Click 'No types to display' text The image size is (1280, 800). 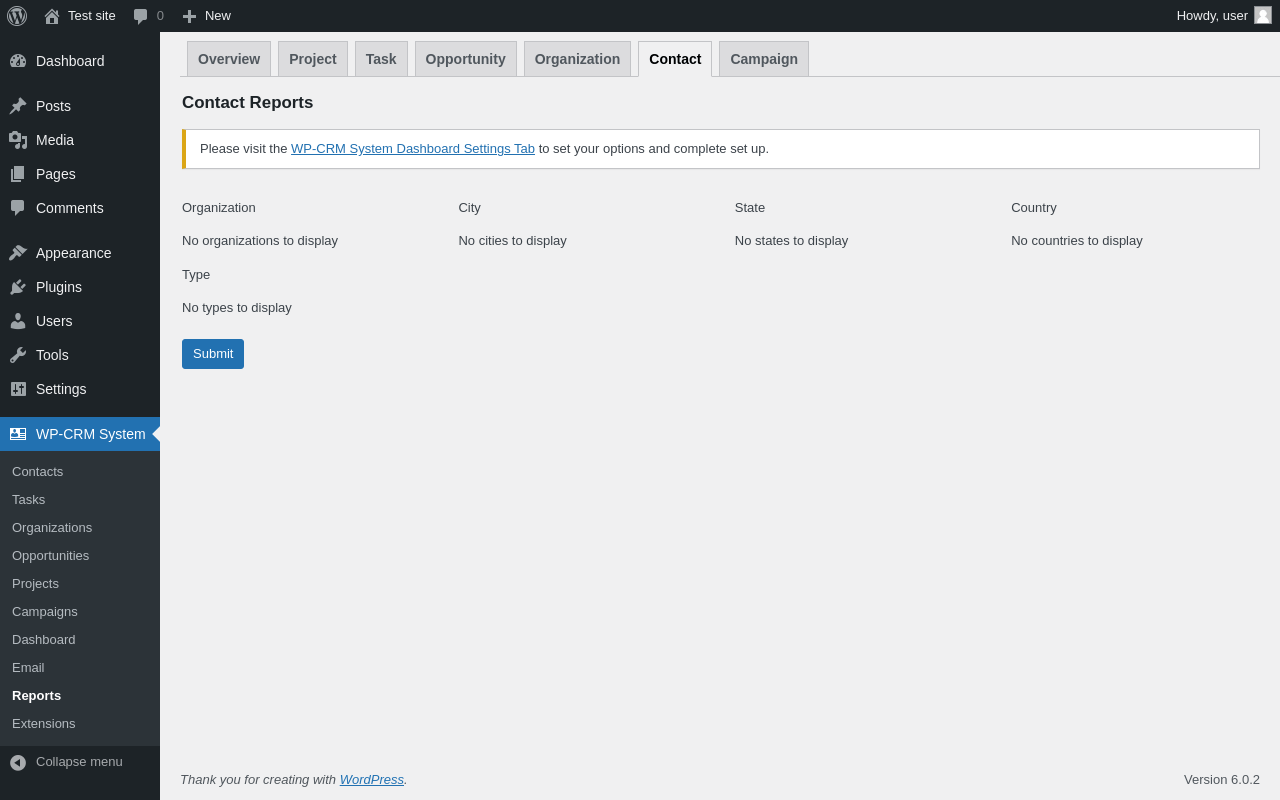[237, 308]
